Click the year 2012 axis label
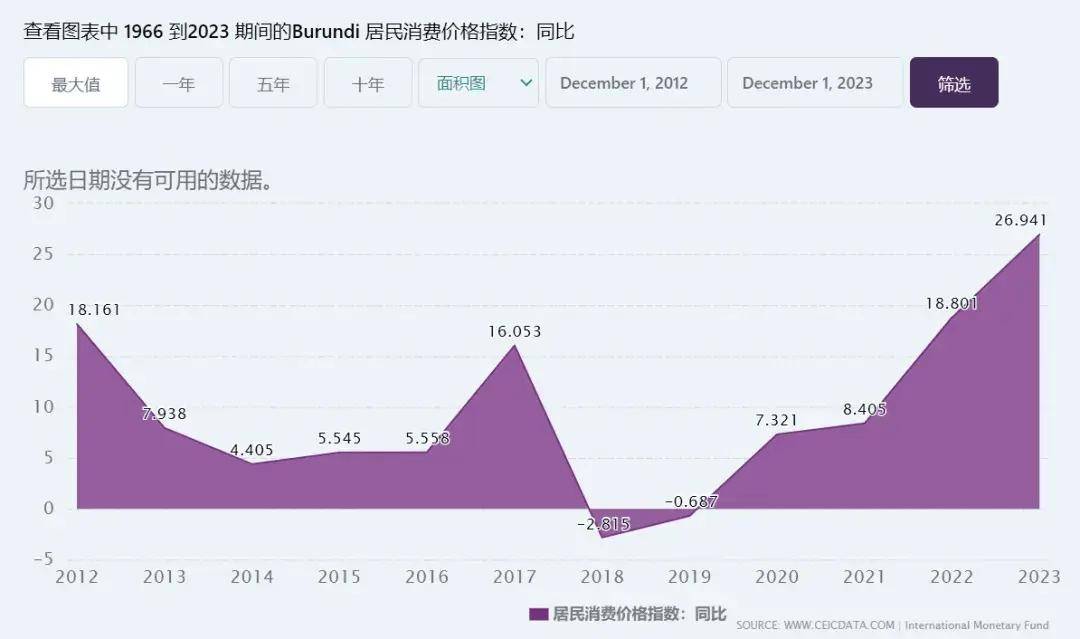The height and width of the screenshot is (639, 1080). (x=78, y=577)
